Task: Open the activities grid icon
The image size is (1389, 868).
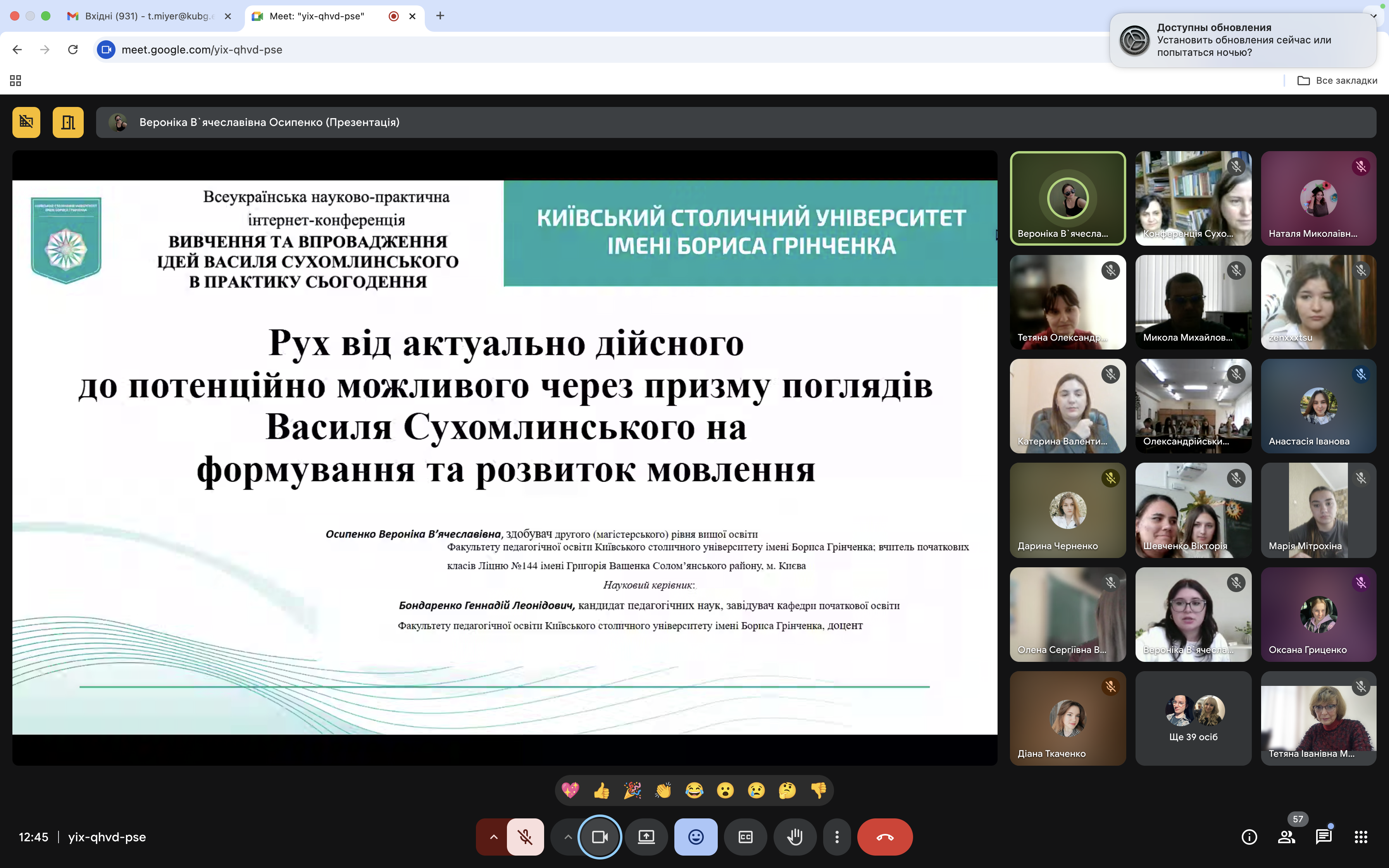Action: pos(1360,837)
